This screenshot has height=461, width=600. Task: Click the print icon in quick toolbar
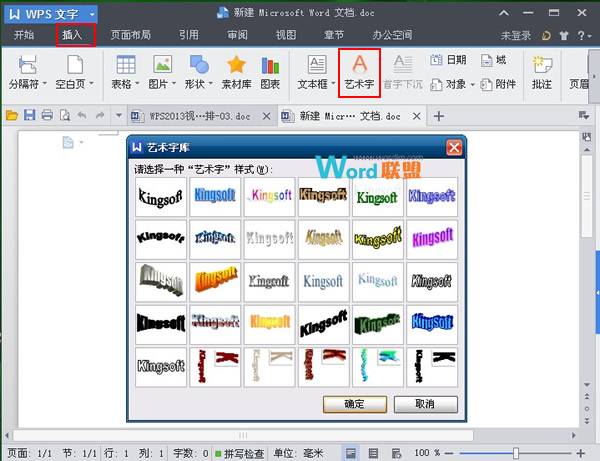click(x=47, y=115)
